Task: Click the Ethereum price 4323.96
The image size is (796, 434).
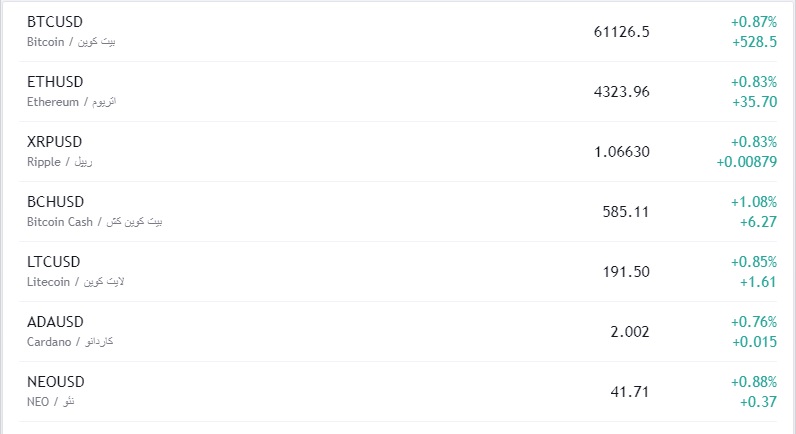Action: (x=621, y=91)
